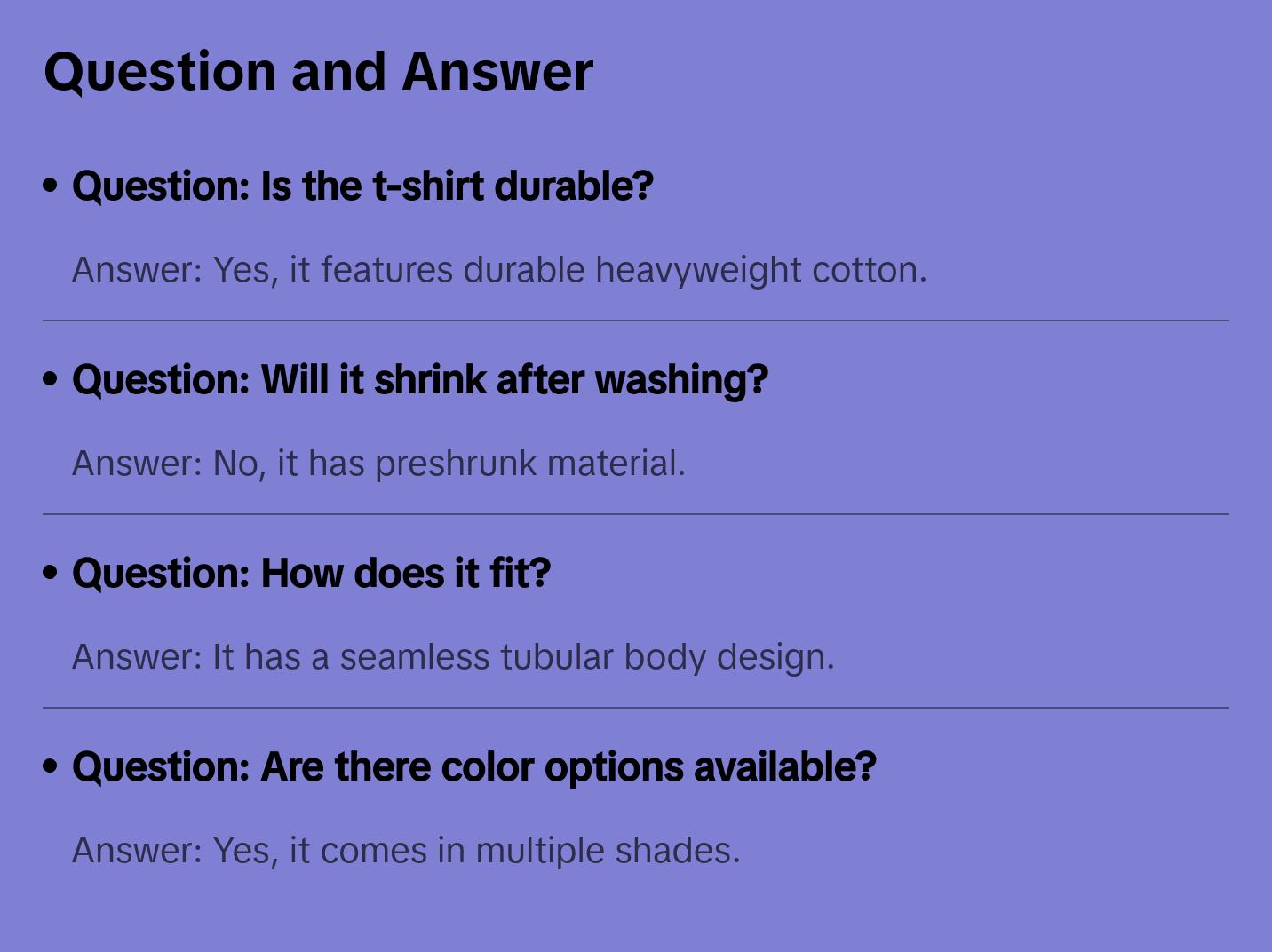Click the question 'Are there color options available?'
Screen dimensions: 1272x952
(x=473, y=767)
